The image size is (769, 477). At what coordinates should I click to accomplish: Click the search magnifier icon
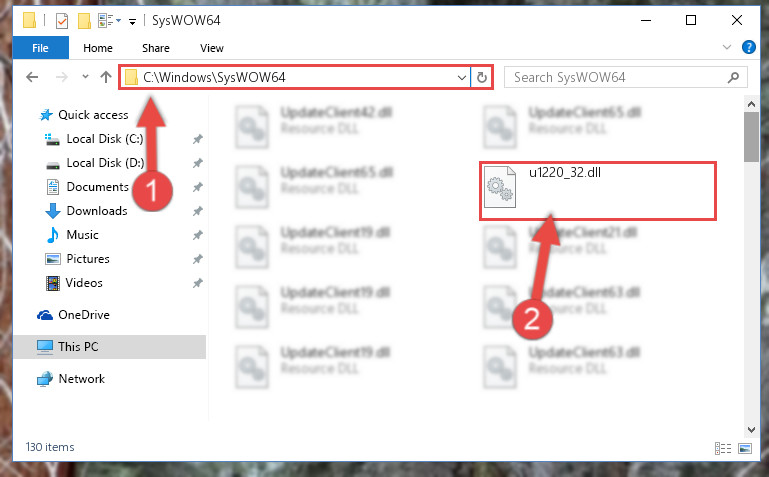[x=733, y=77]
